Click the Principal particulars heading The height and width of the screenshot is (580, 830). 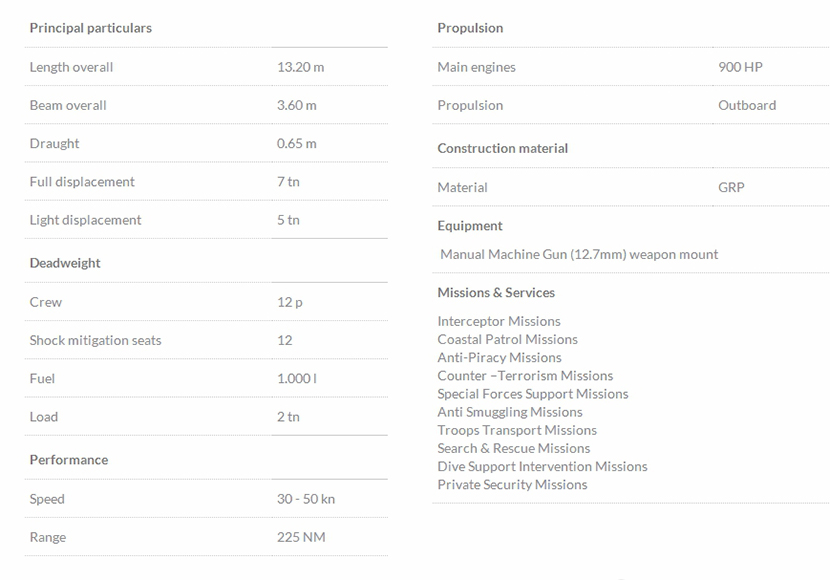pyautogui.click(x=91, y=28)
